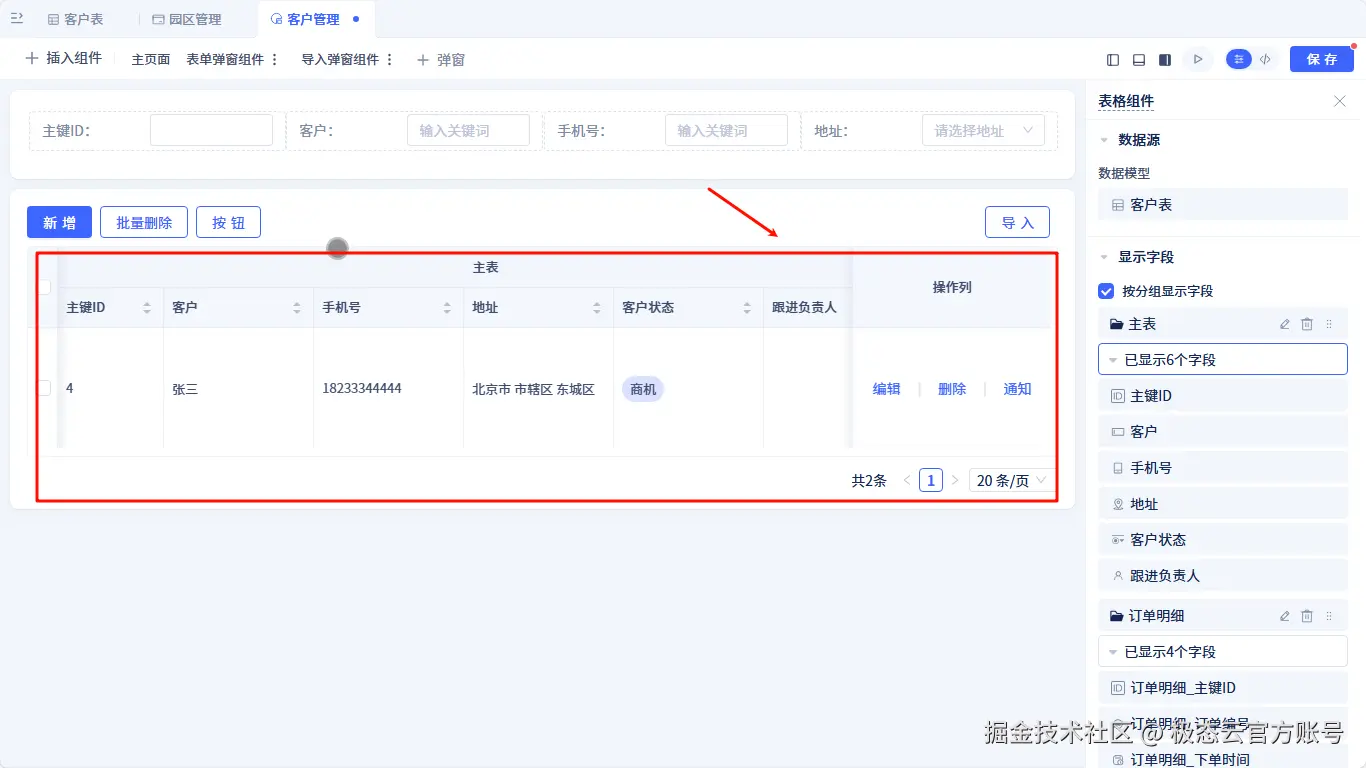This screenshot has width=1366, height=768.
Task: Sort the table by 地址 column
Action: coord(597,308)
